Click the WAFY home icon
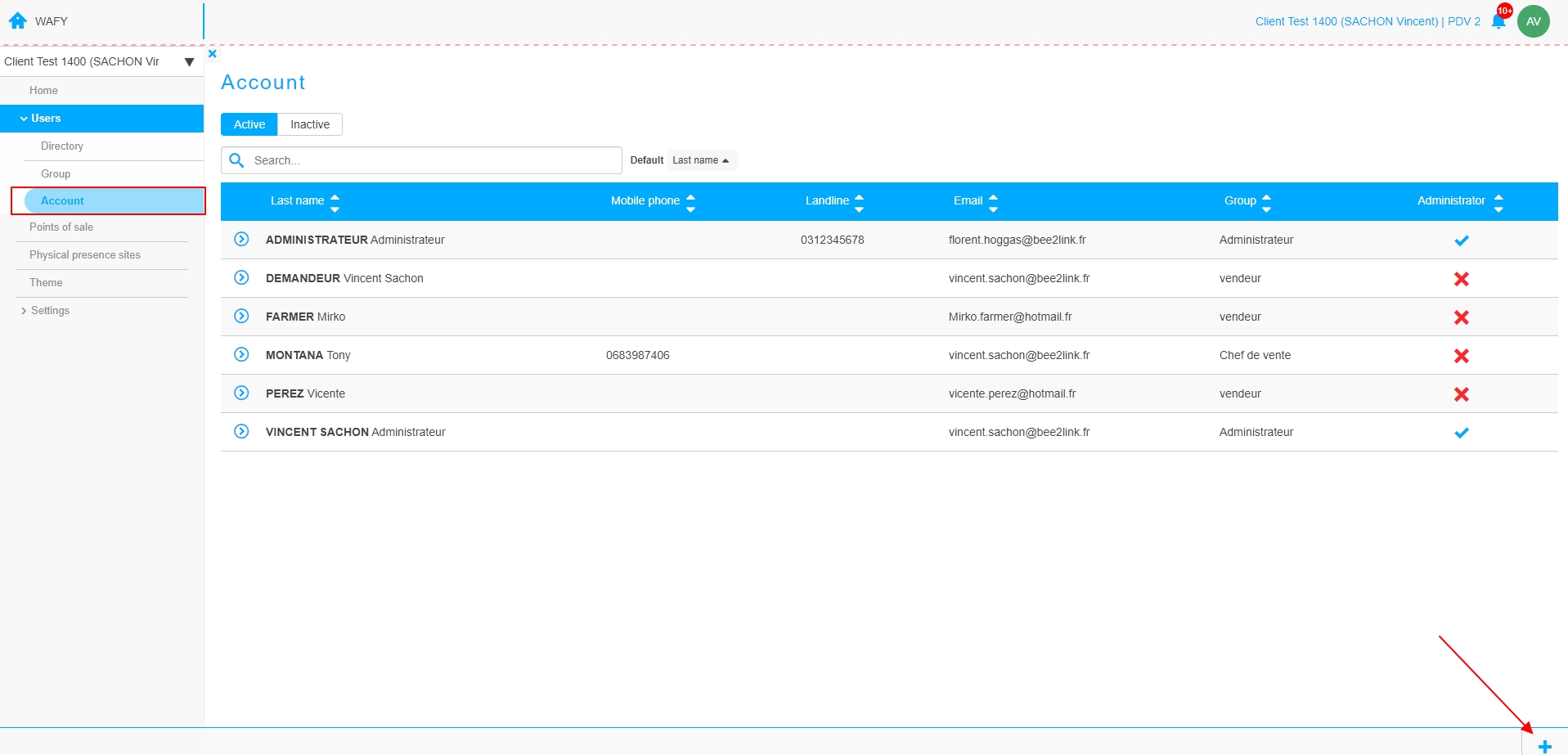This screenshot has width=1568, height=755. click(18, 20)
